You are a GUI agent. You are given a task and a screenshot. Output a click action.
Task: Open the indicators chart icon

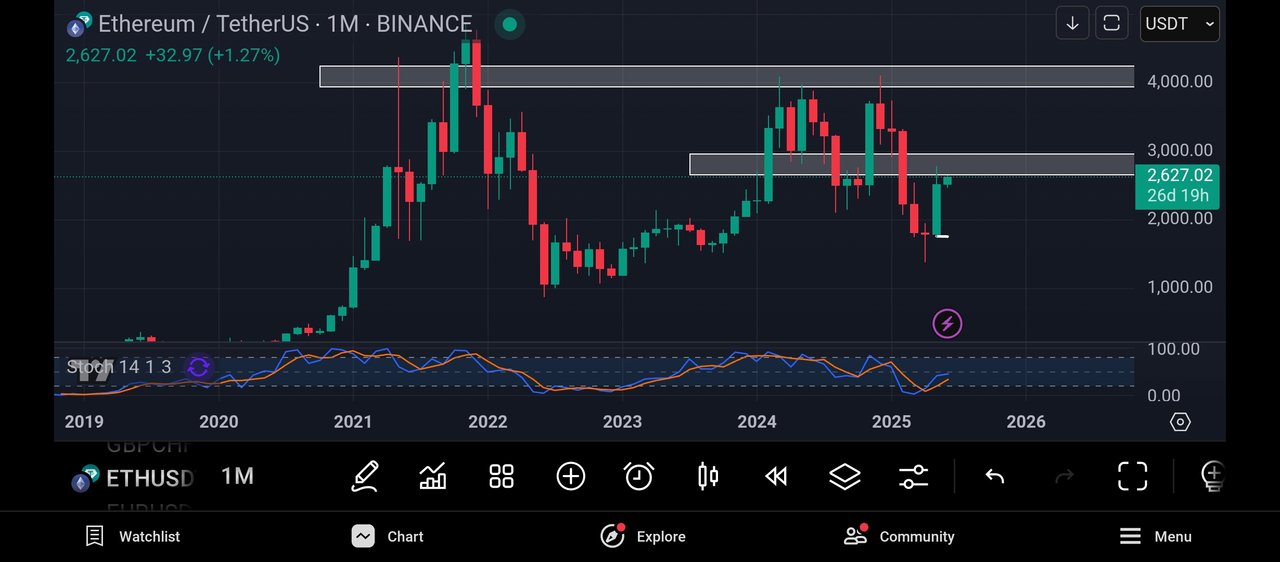click(433, 476)
